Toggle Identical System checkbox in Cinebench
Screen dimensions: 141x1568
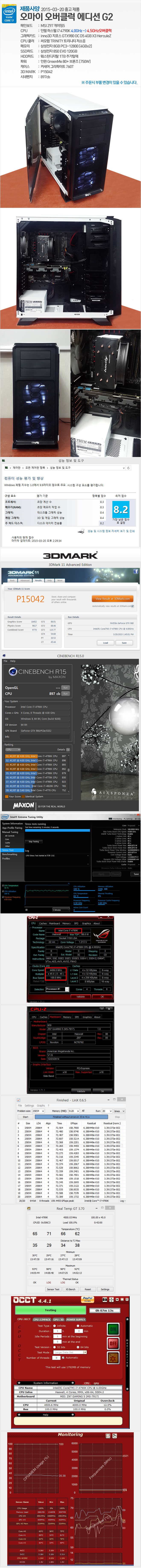[x=24, y=796]
